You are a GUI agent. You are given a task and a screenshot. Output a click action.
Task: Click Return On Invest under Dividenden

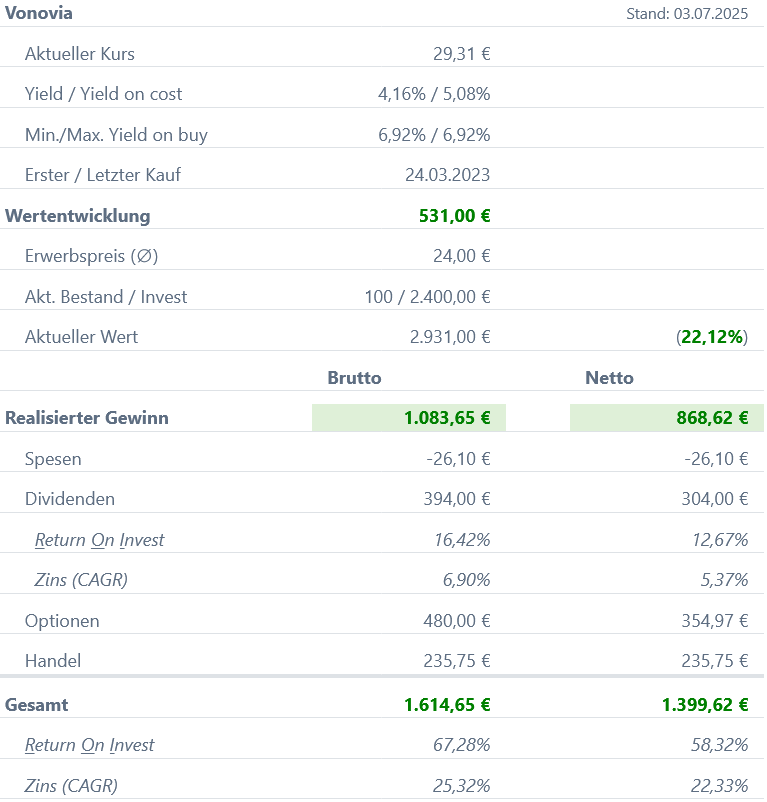(x=100, y=540)
